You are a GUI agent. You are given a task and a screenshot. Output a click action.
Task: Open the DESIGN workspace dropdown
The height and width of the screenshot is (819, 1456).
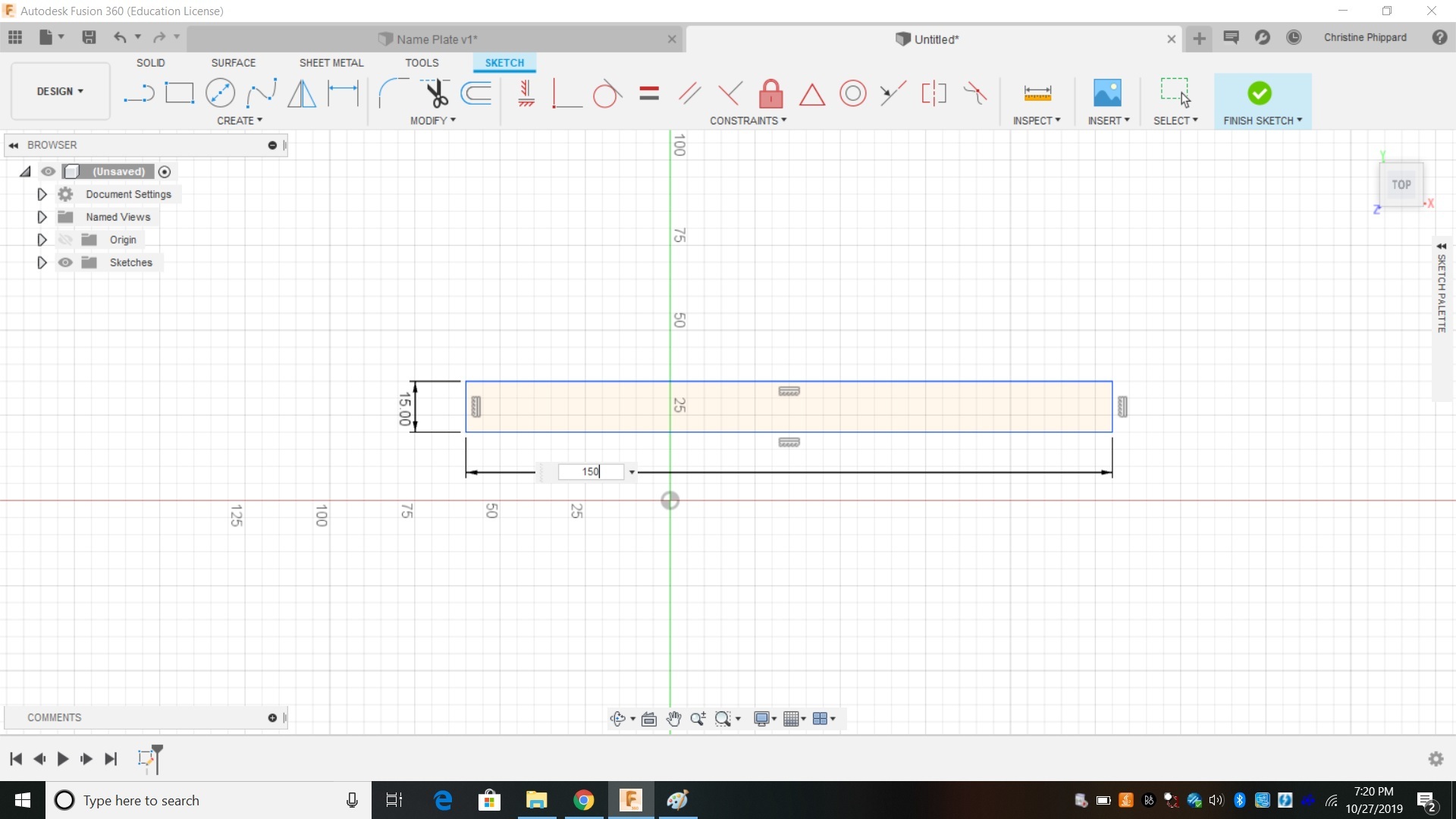60,91
